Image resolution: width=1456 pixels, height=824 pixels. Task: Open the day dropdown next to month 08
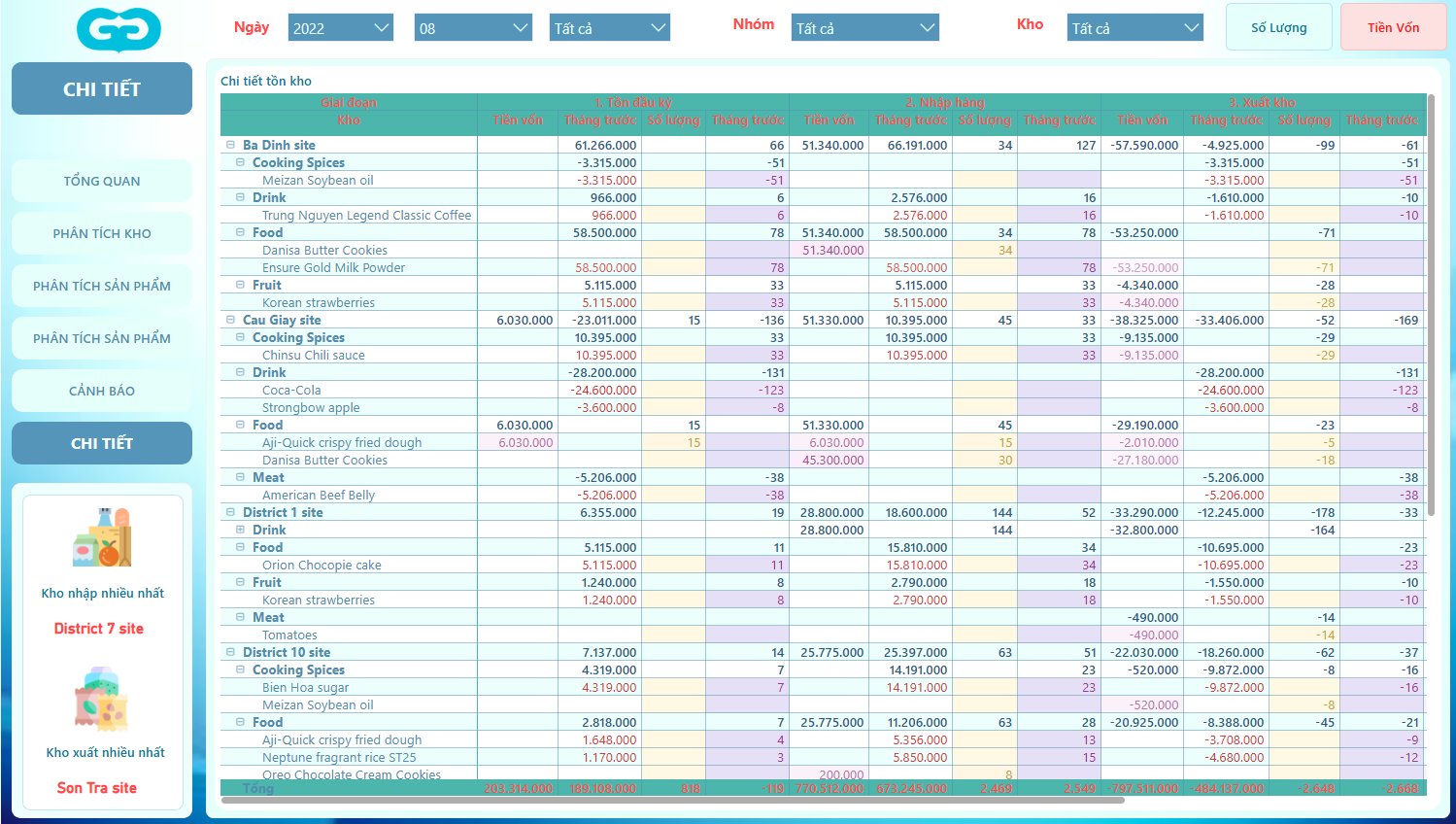(610, 28)
